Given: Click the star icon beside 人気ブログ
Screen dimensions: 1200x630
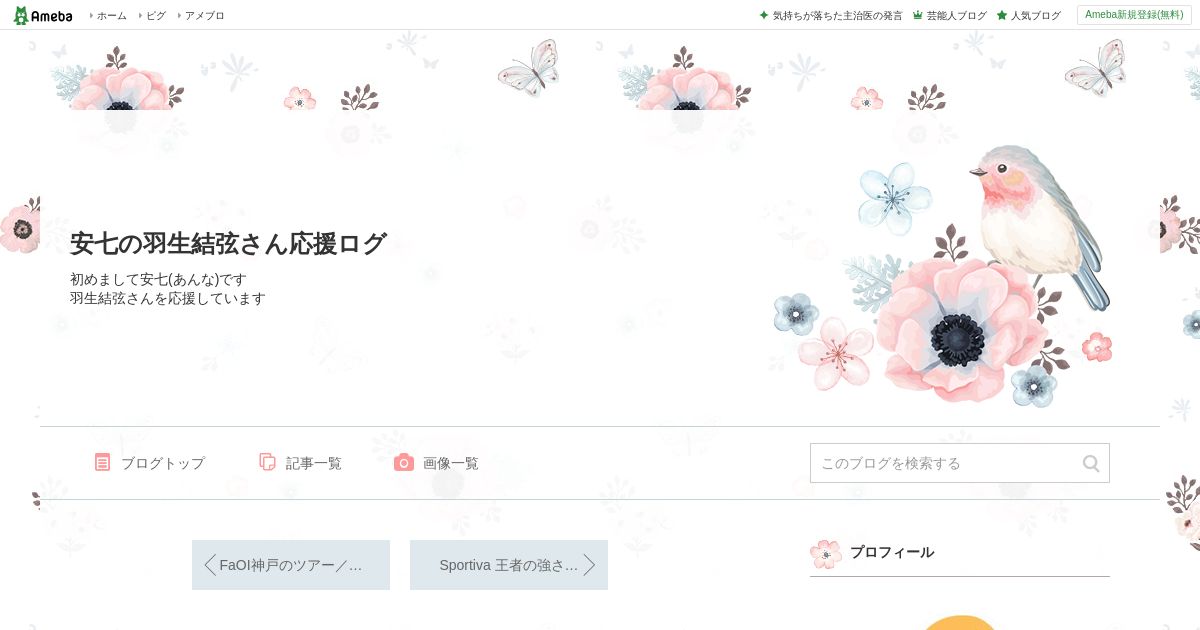Looking at the screenshot, I should pyautogui.click(x=1002, y=15).
